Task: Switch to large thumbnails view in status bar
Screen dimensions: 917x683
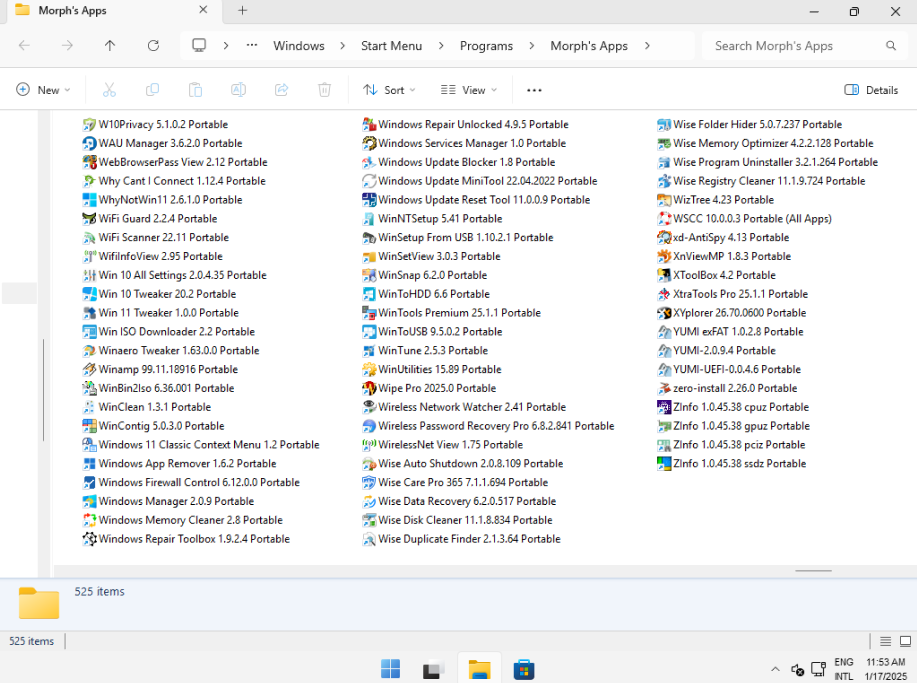Action: coord(904,641)
